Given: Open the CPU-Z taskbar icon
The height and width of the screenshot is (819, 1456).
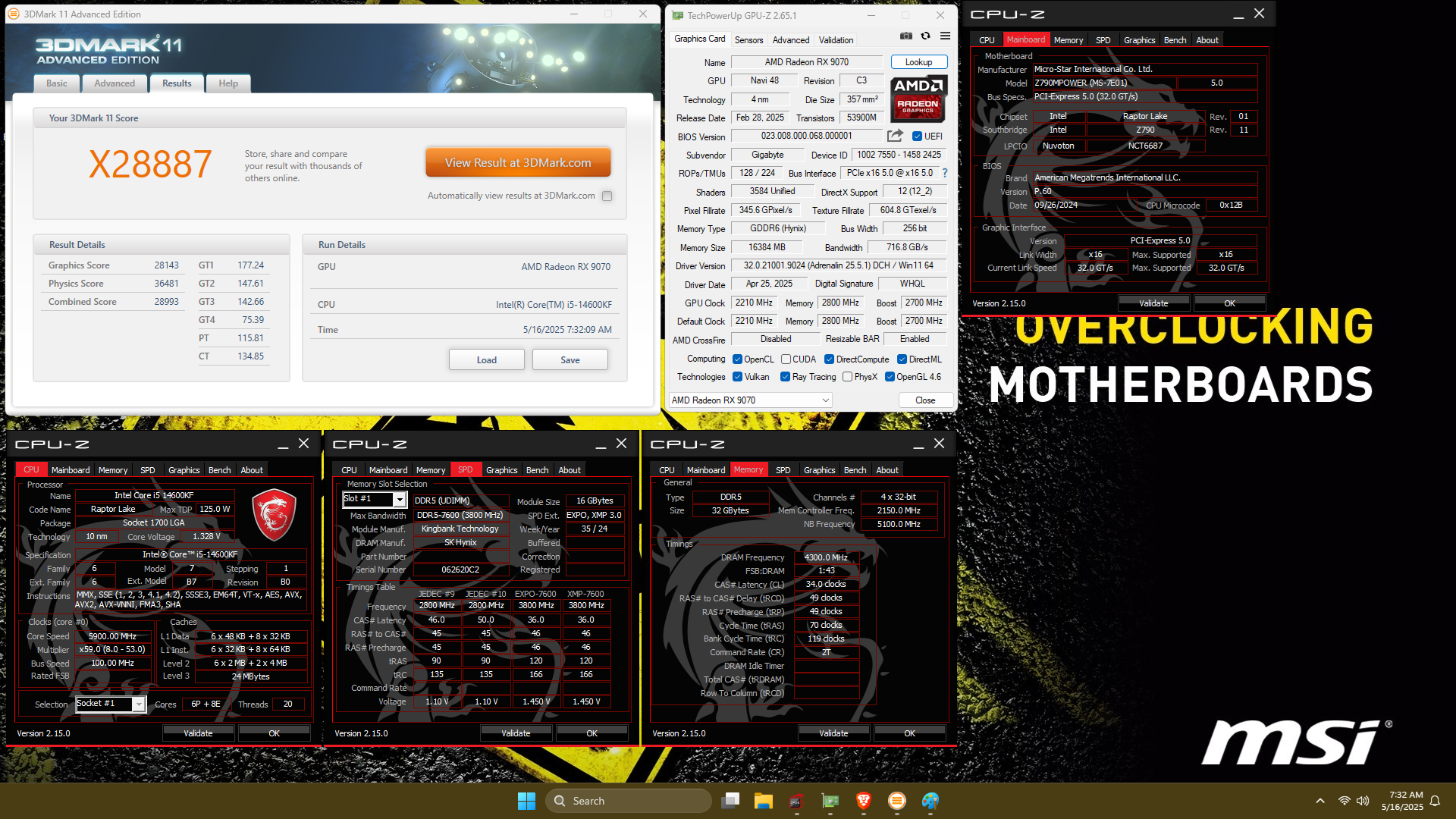Looking at the screenshot, I should tap(796, 801).
